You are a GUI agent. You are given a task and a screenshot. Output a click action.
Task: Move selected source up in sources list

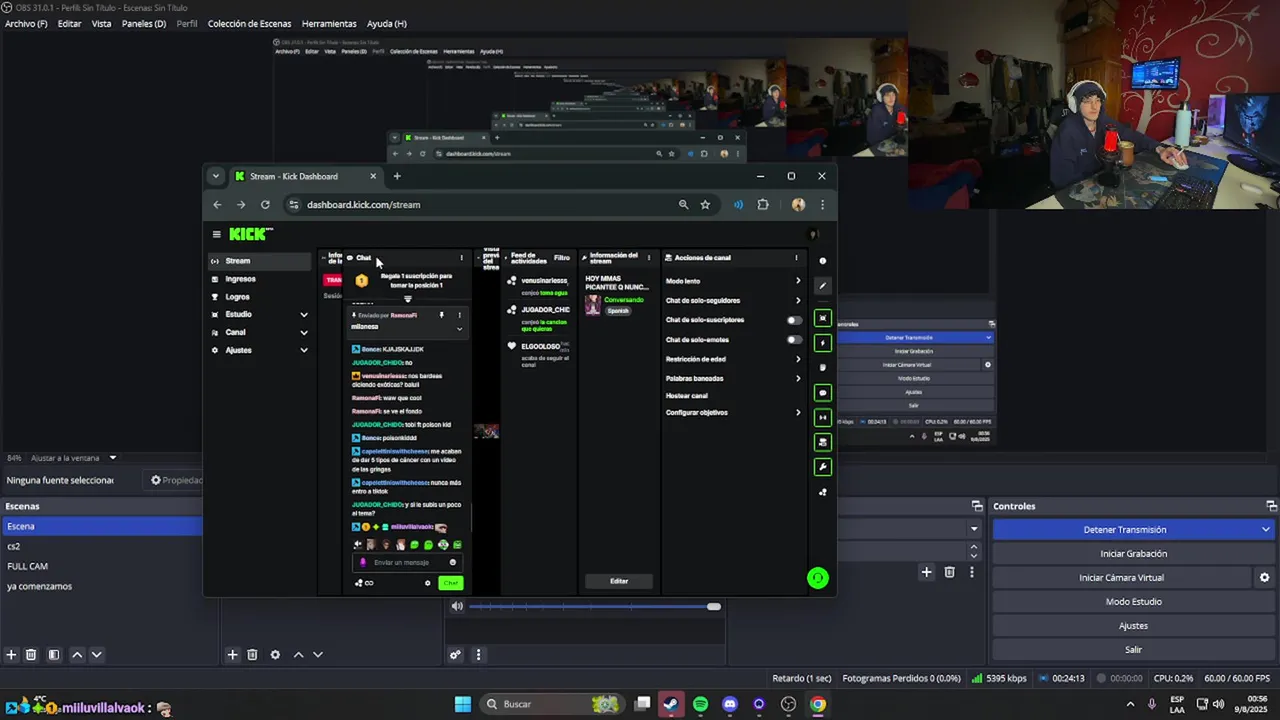(298, 655)
